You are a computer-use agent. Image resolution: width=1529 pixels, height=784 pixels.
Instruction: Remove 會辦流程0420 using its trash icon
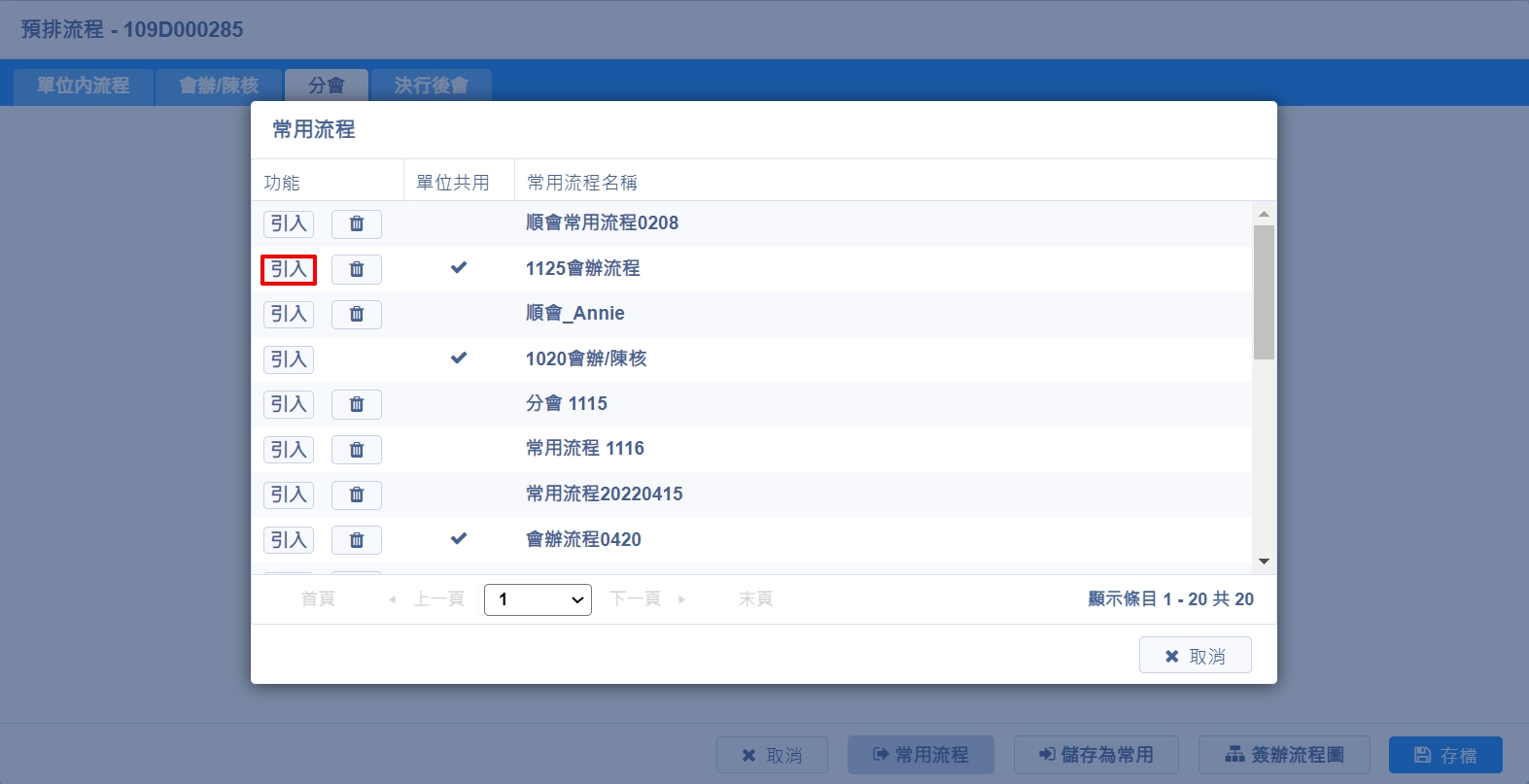[x=356, y=540]
